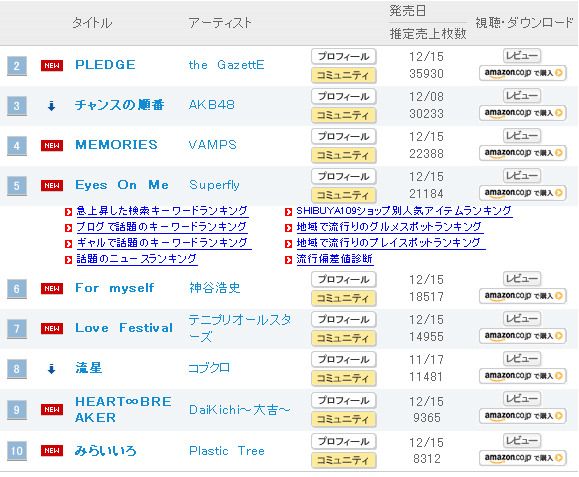Image resolution: width=579 pixels, height=477 pixels.
Task: Click コミュニティ button for DaiKichi～大吉～
Action: (343, 419)
